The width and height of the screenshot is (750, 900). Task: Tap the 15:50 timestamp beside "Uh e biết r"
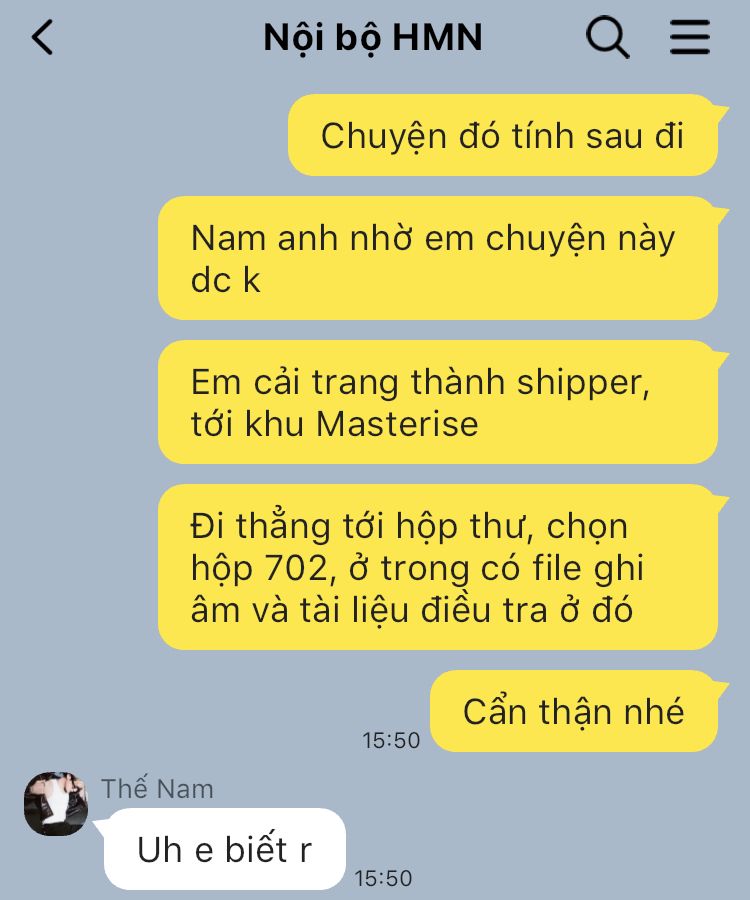(383, 878)
